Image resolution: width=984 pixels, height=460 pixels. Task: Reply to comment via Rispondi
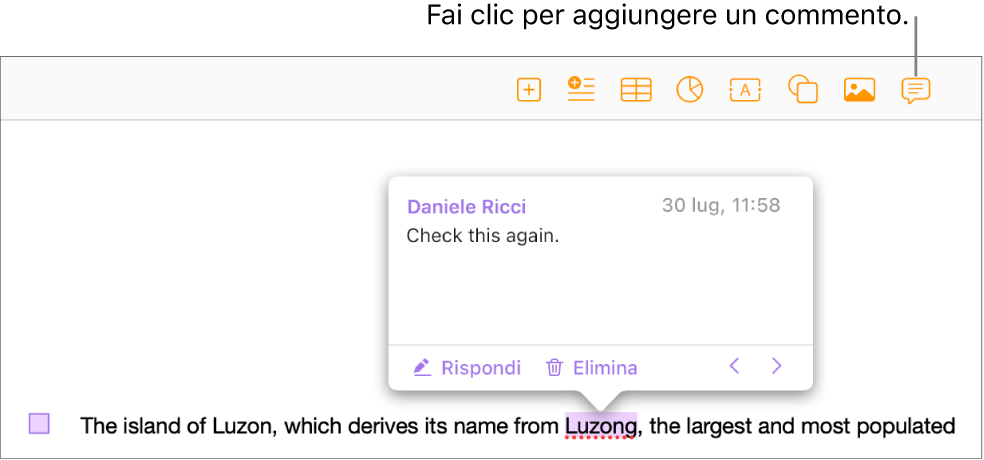point(467,368)
